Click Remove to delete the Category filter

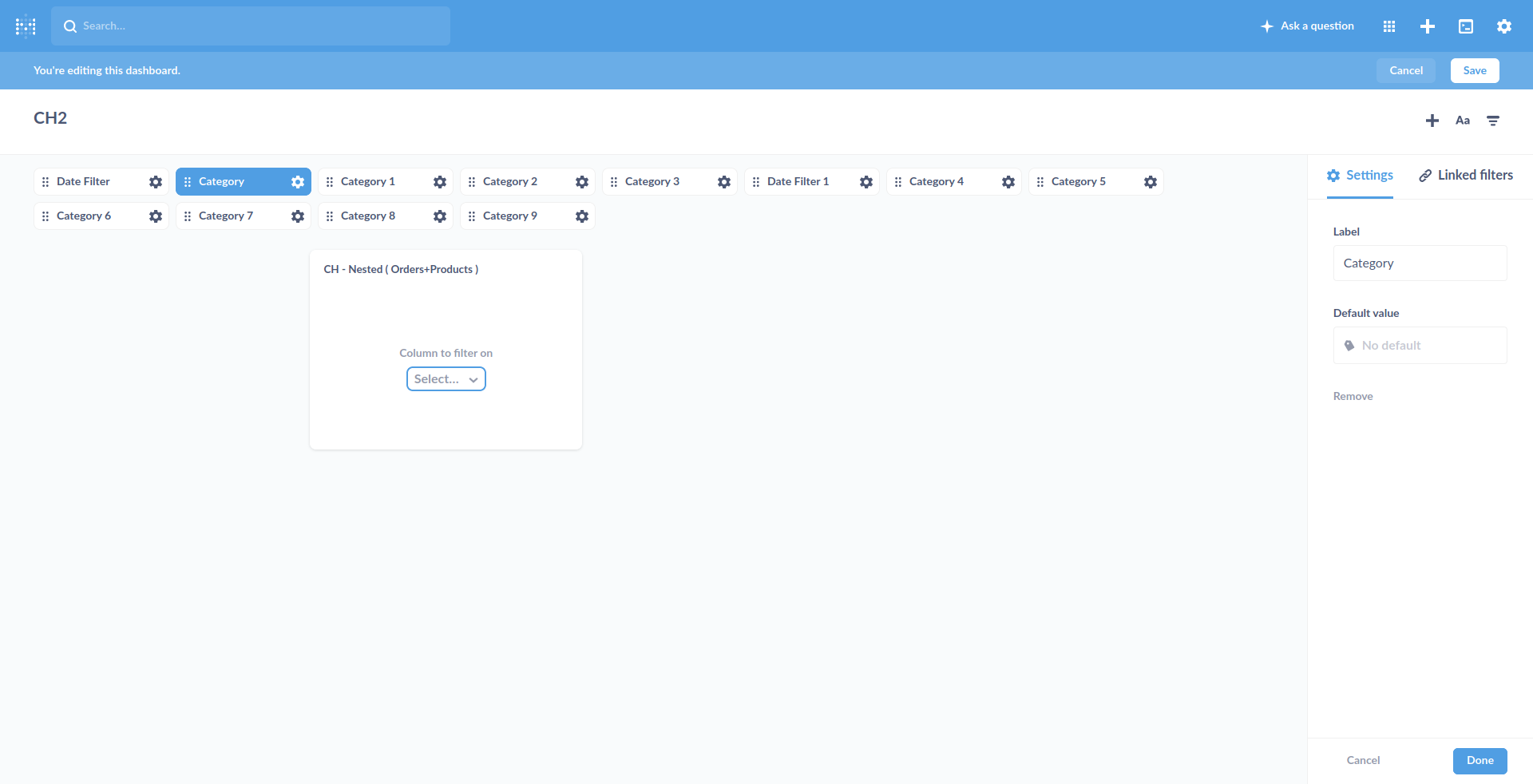(x=1353, y=395)
